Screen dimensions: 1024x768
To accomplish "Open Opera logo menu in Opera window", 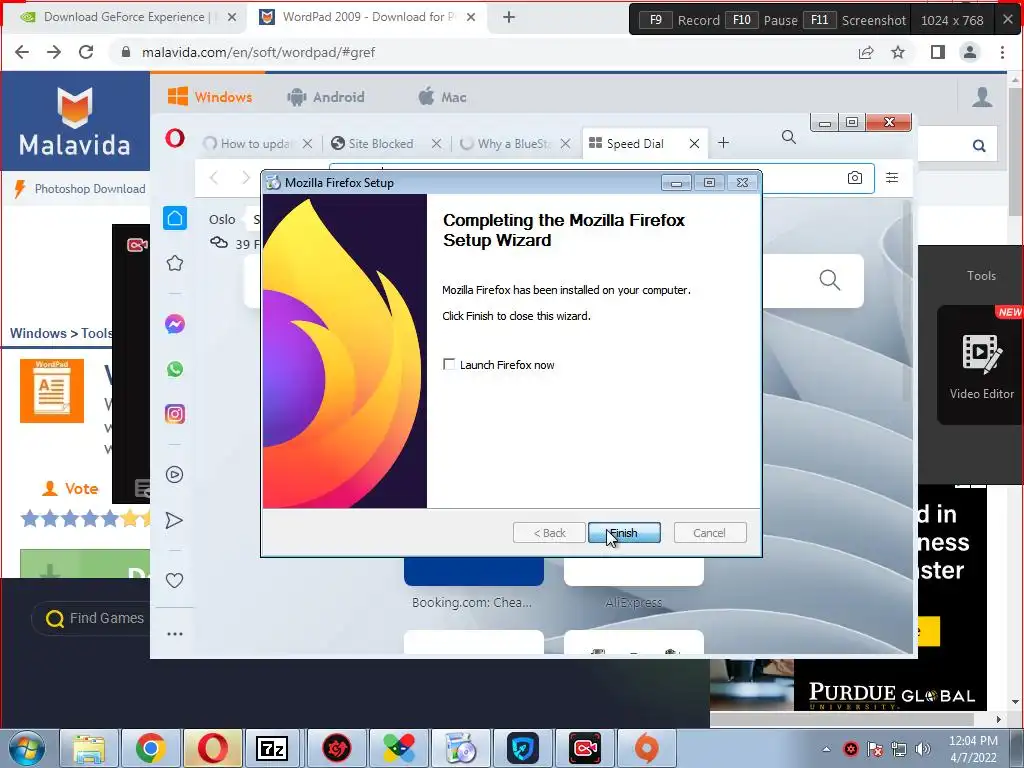I will [x=175, y=138].
